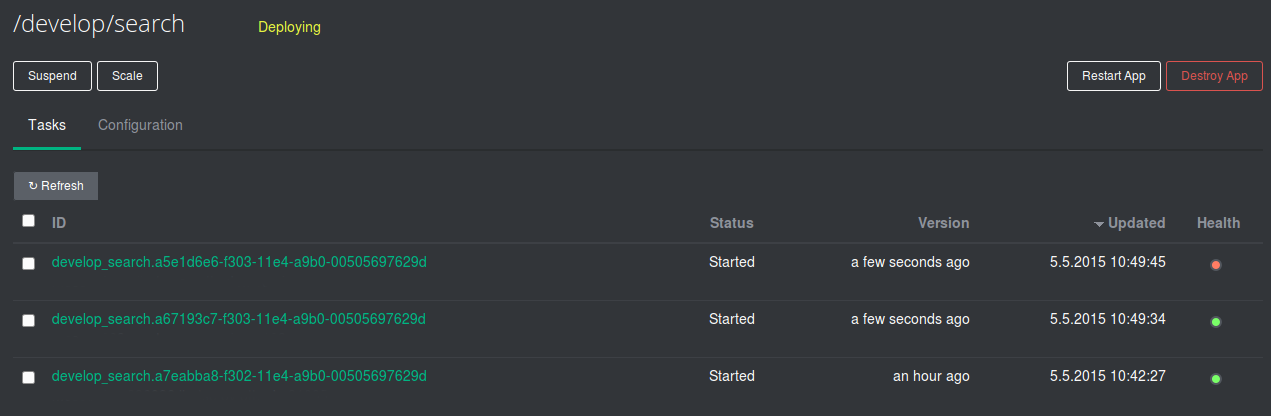Screen dimensions: 1271x416
Task: Open task link develop_search.a7eabba8
Action: (239, 376)
